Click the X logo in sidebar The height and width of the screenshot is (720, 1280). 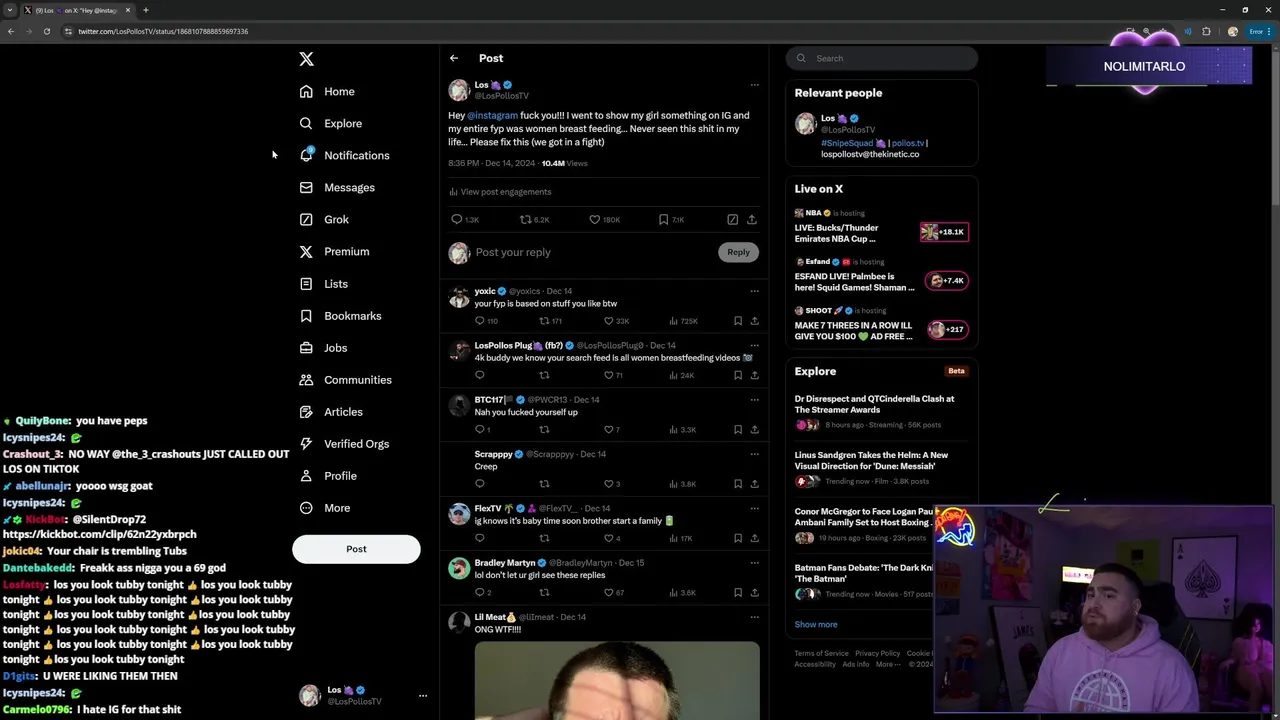point(306,59)
